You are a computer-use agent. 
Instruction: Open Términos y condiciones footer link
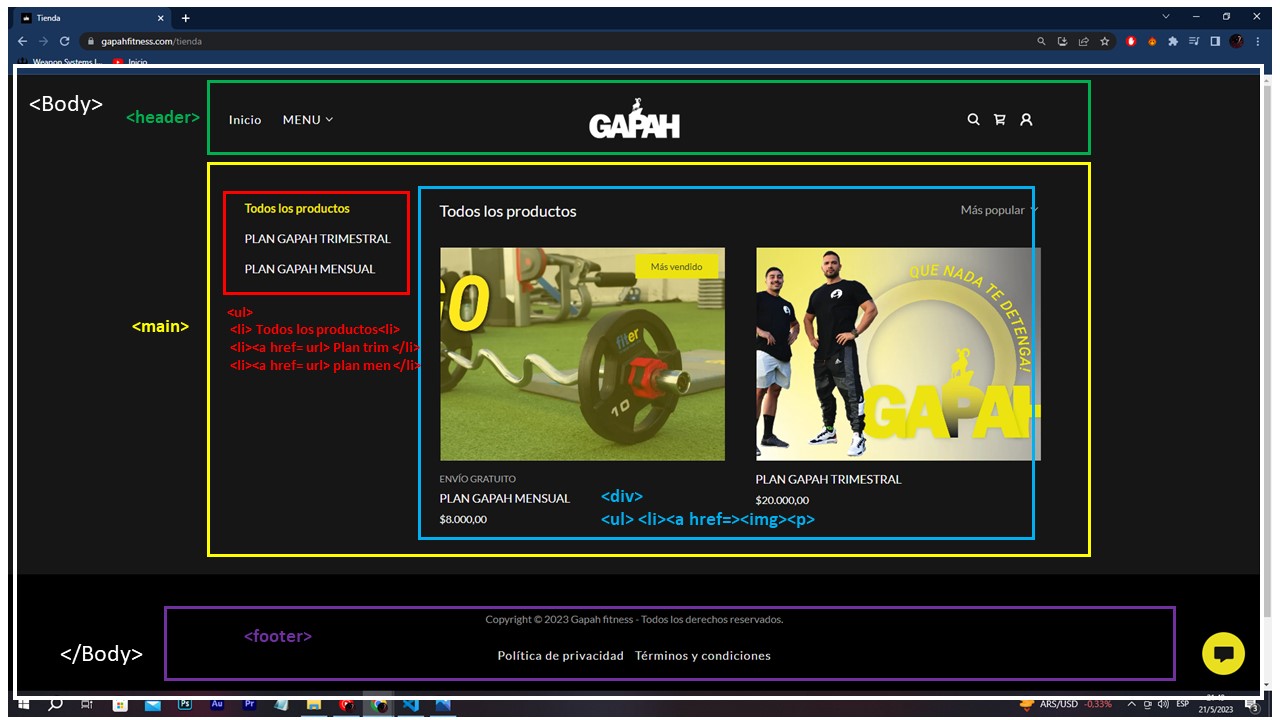pyautogui.click(x=702, y=656)
